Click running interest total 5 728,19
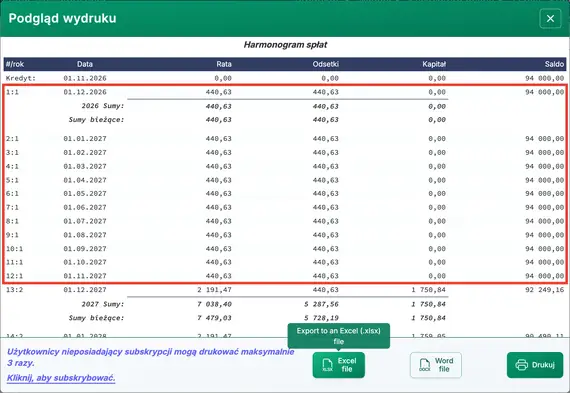 (321, 318)
